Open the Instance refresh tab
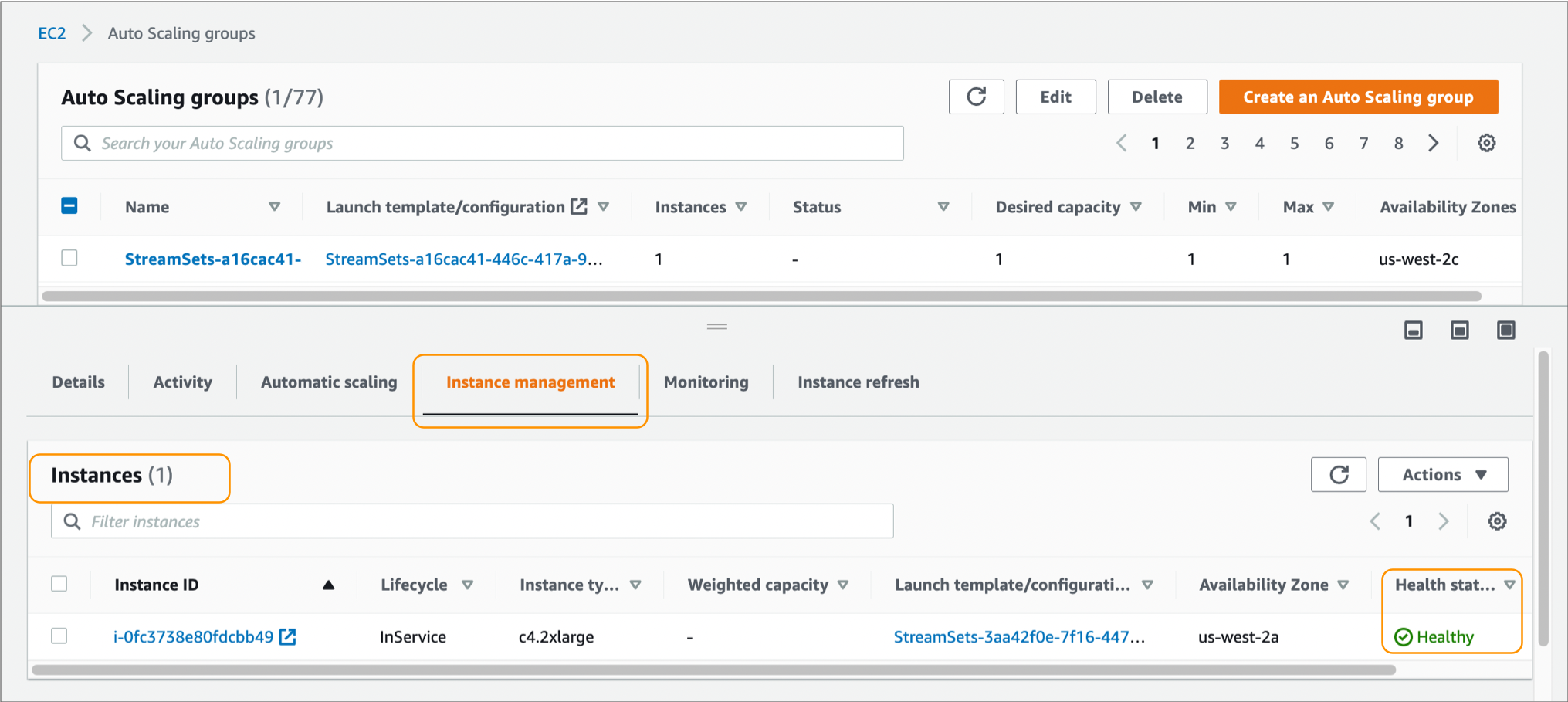 tap(858, 382)
